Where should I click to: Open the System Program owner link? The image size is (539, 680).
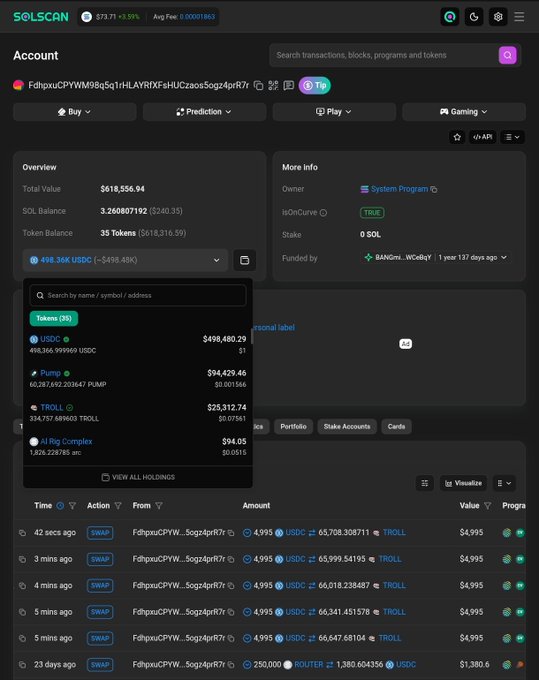pyautogui.click(x=399, y=189)
